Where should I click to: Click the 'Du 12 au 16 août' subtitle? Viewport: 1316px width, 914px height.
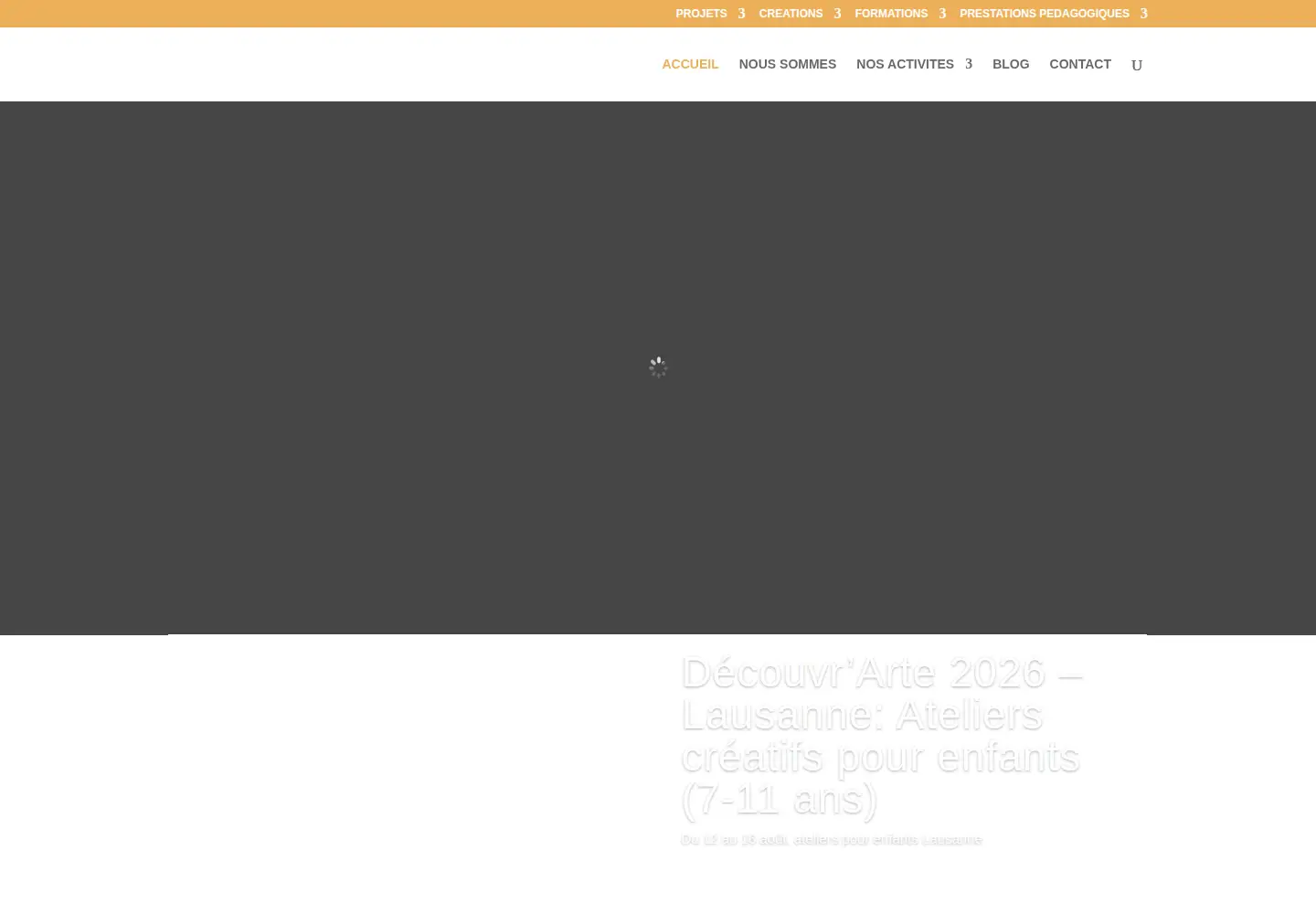click(832, 839)
